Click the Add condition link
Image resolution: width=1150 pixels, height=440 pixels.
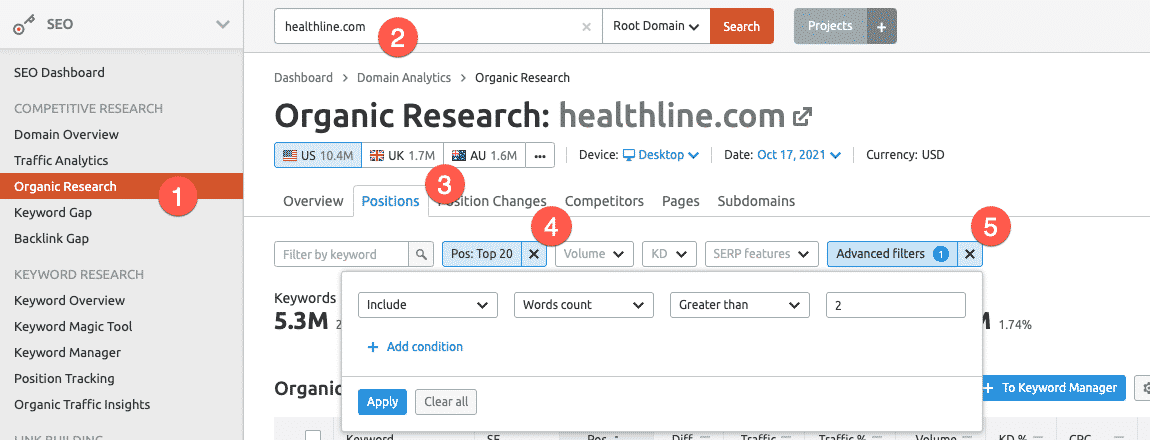[415, 347]
